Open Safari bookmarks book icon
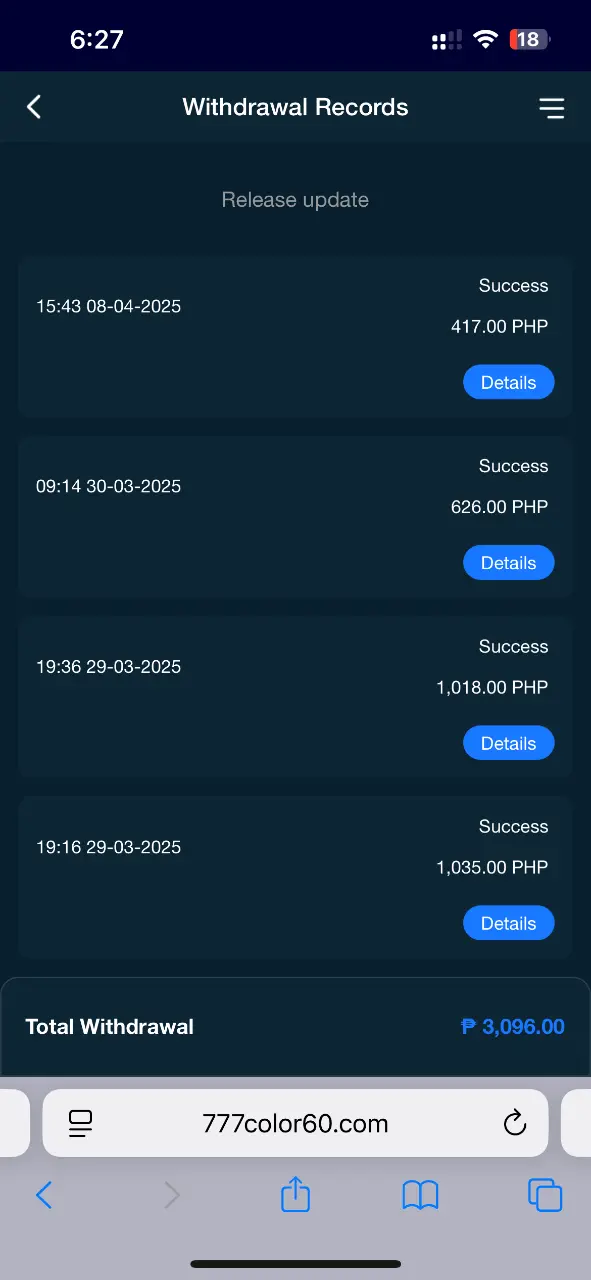The image size is (591, 1280). [420, 1195]
